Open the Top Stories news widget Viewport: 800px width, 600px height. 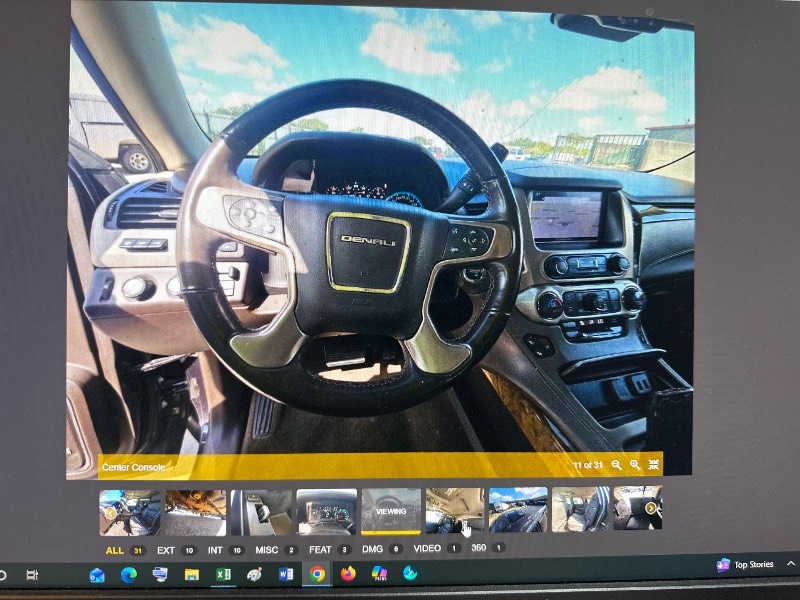[x=745, y=565]
